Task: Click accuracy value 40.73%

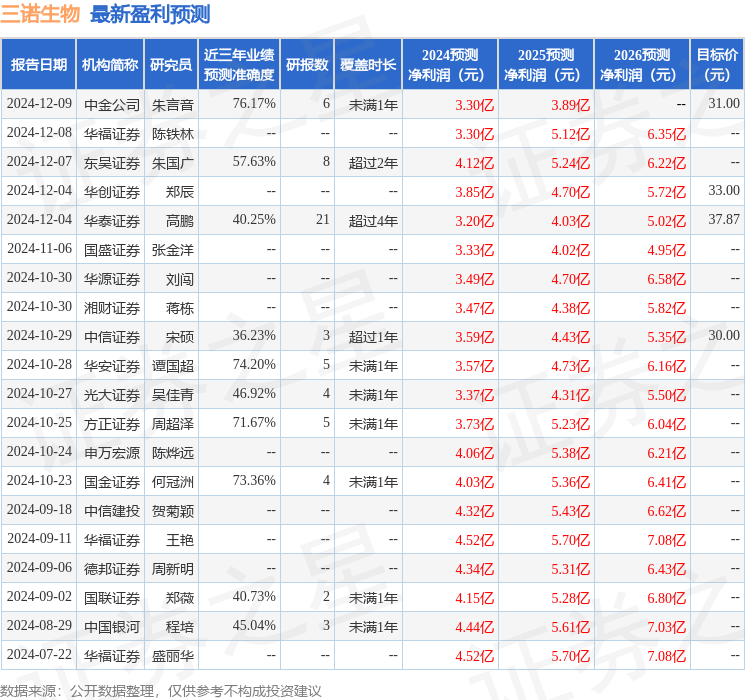Action: point(254,596)
